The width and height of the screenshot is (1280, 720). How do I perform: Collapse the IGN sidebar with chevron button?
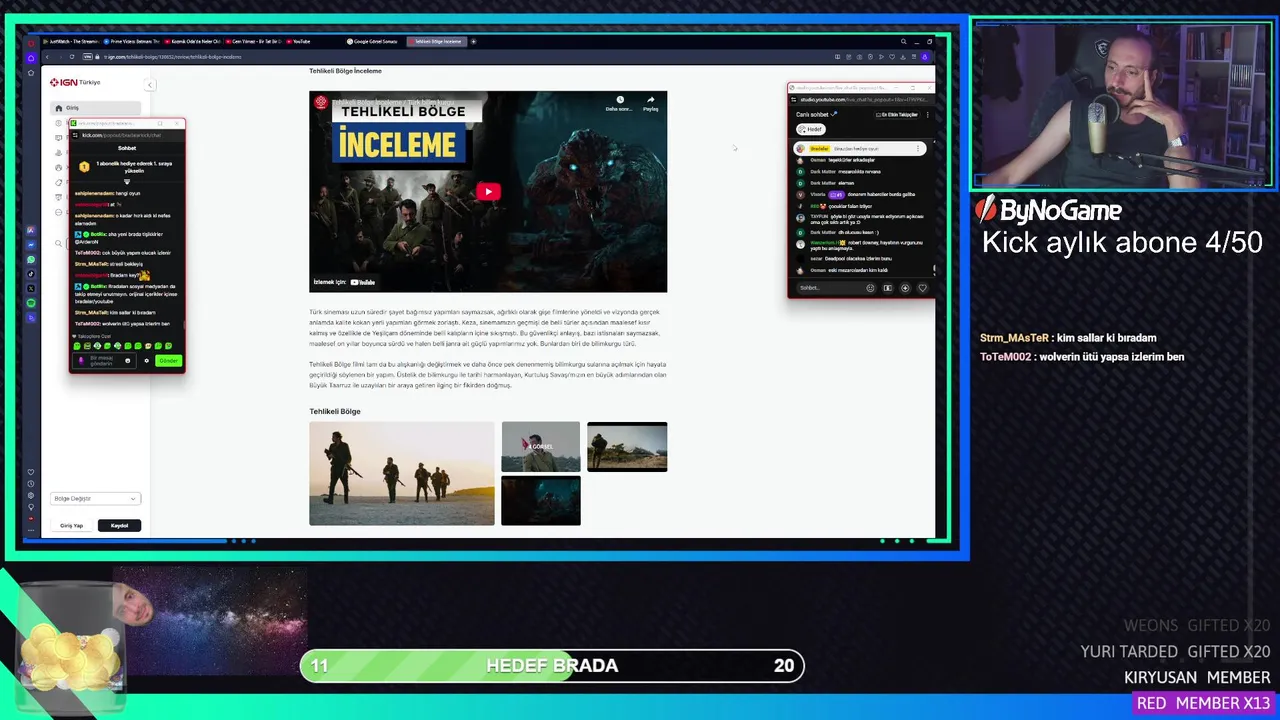click(150, 85)
